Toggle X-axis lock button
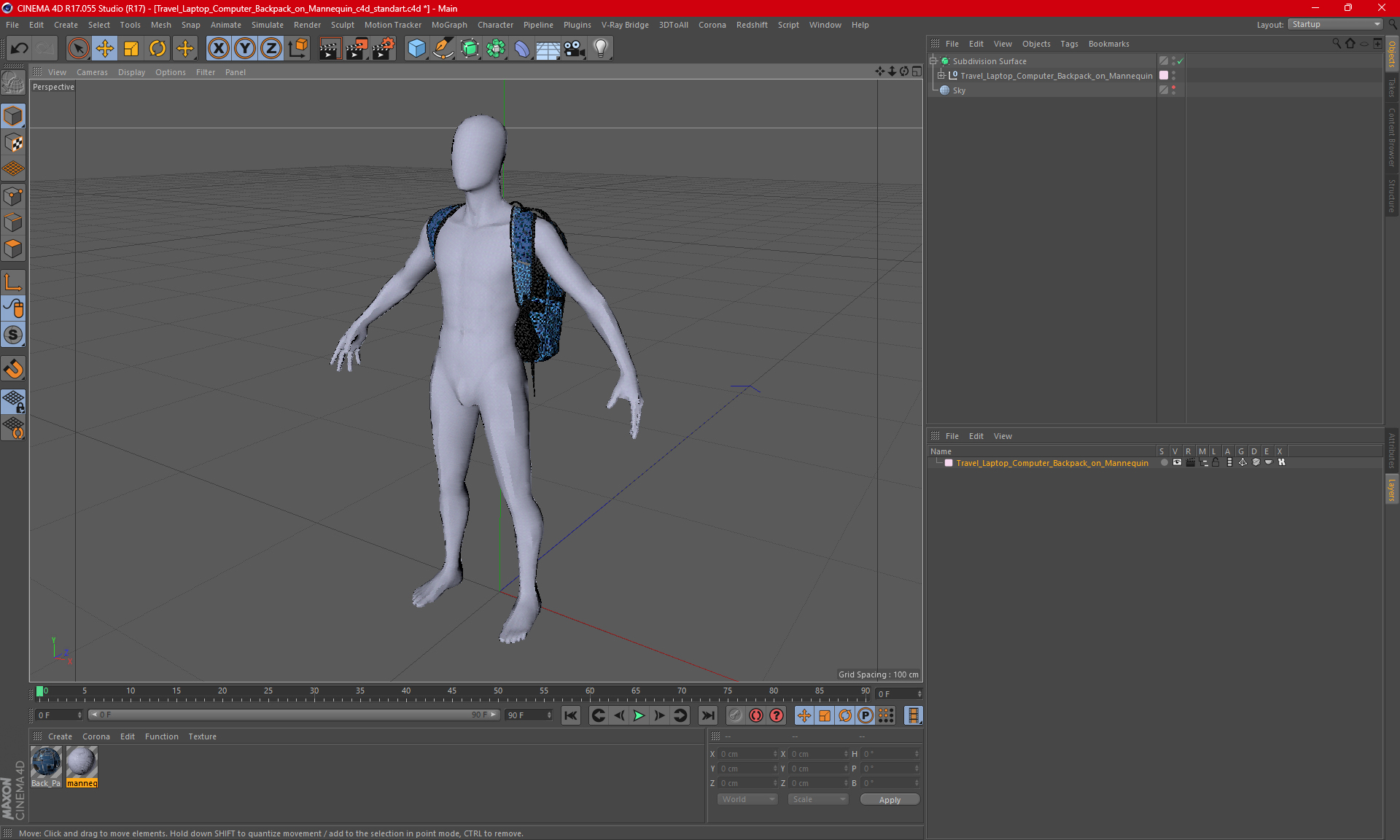 coord(218,49)
